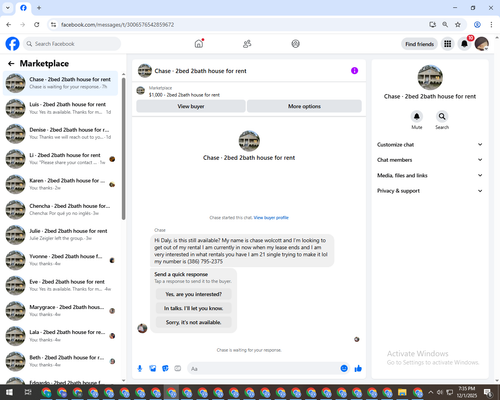Click Find friends button
Viewport: 500px width, 400px height.
[x=419, y=44]
